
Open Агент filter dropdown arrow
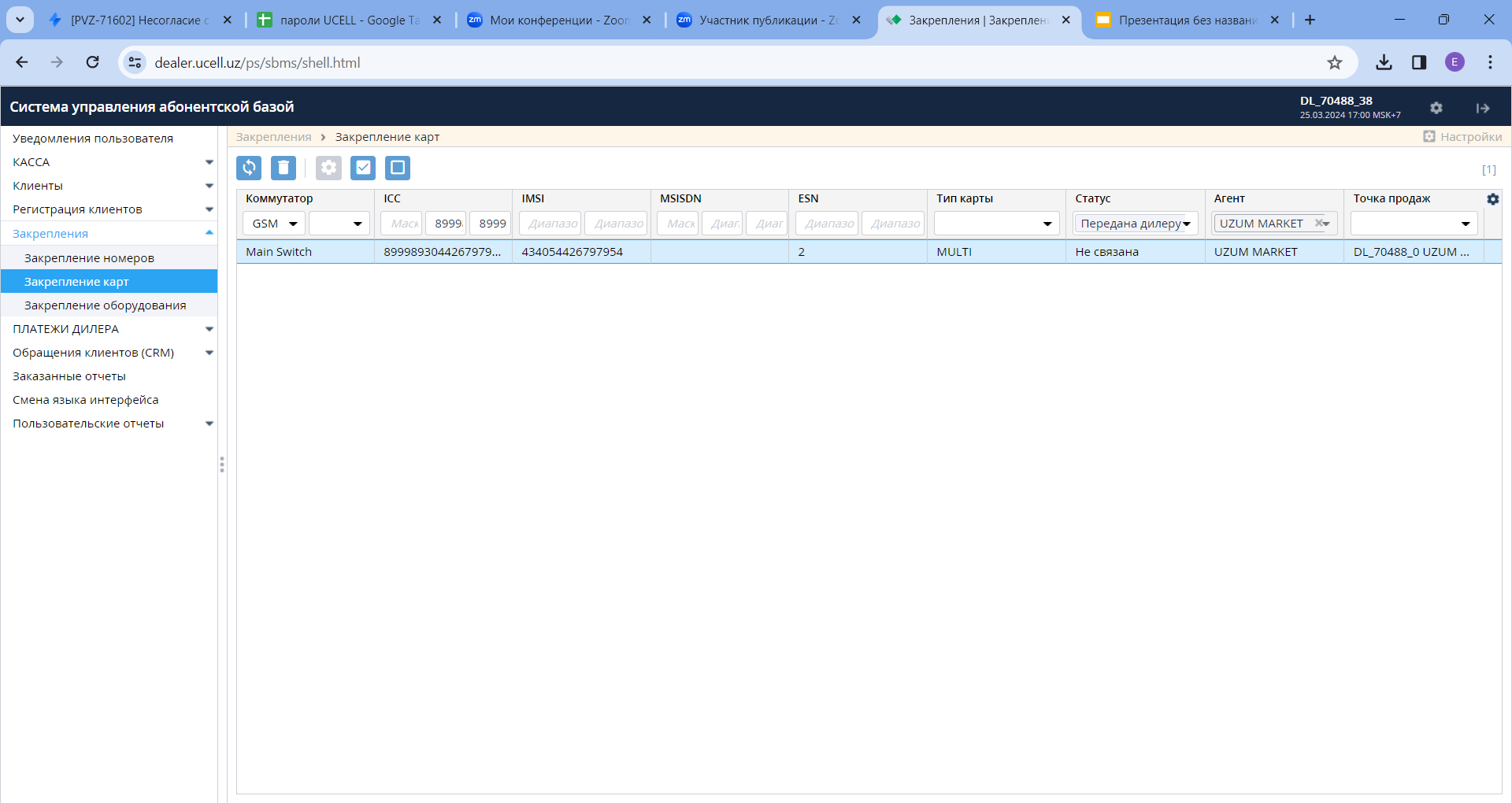1328,224
